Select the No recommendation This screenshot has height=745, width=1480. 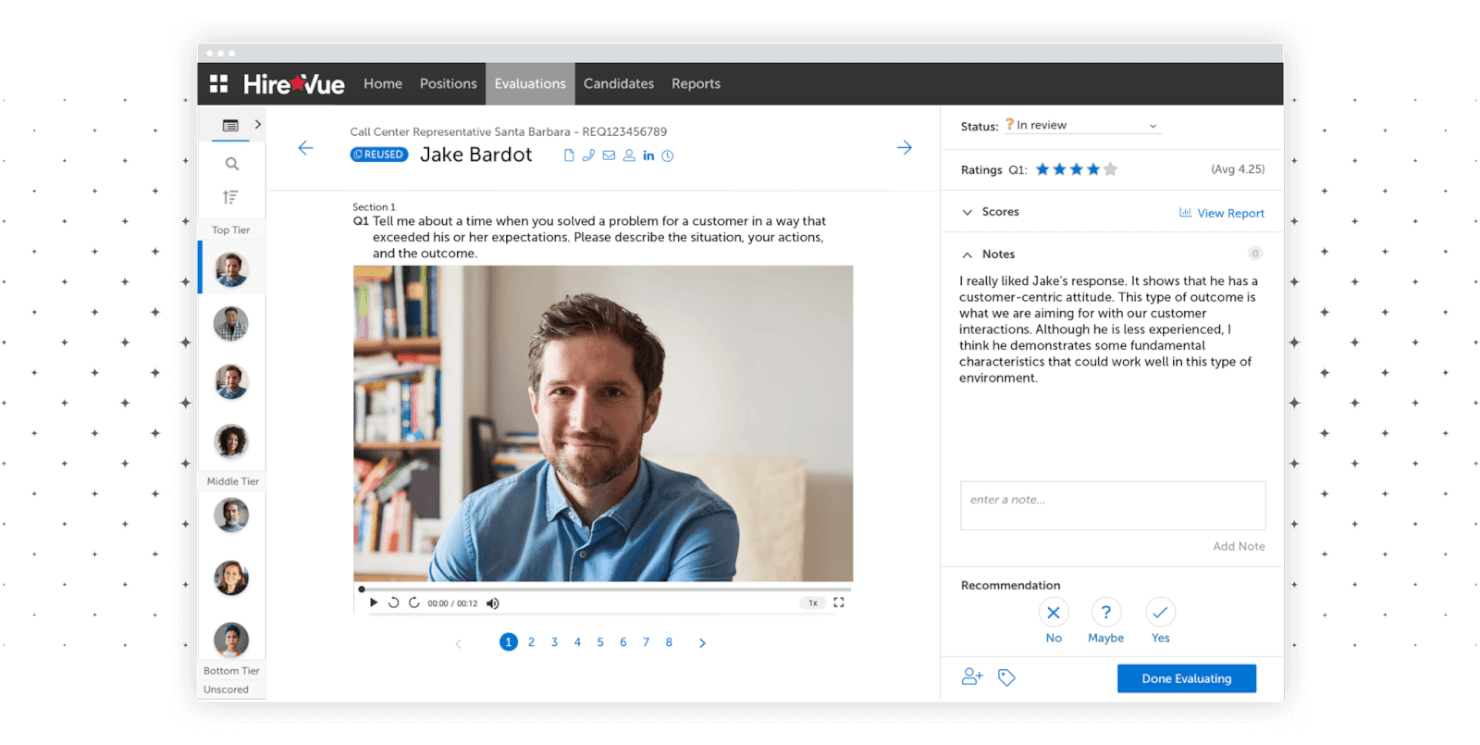coord(1054,612)
